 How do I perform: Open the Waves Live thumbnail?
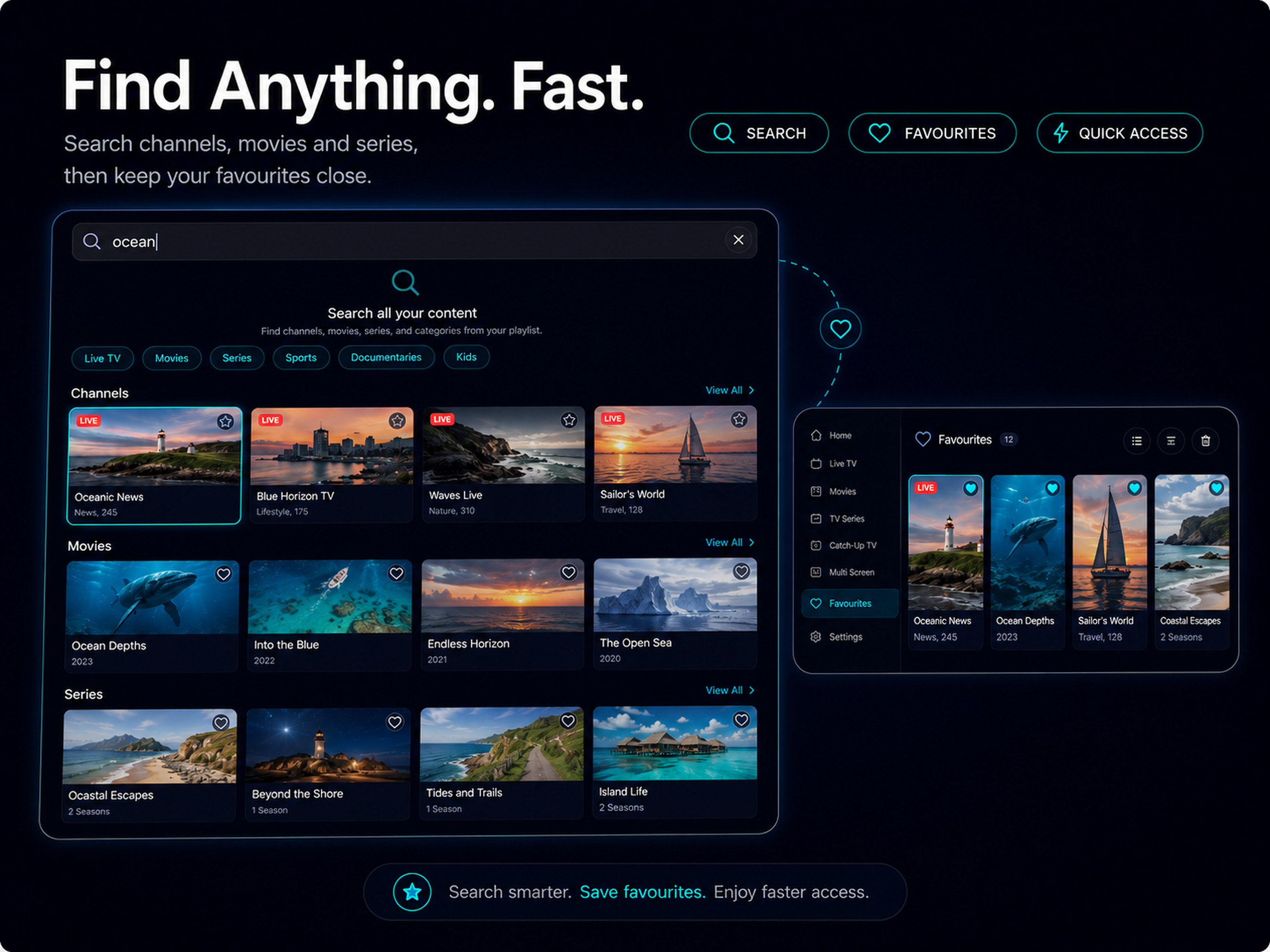[503, 446]
